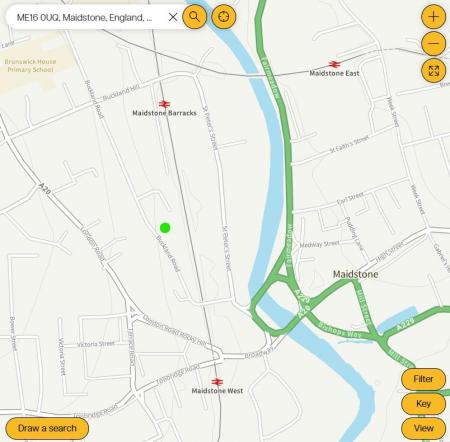Open the Filter options
450x442 pixels.
click(423, 379)
